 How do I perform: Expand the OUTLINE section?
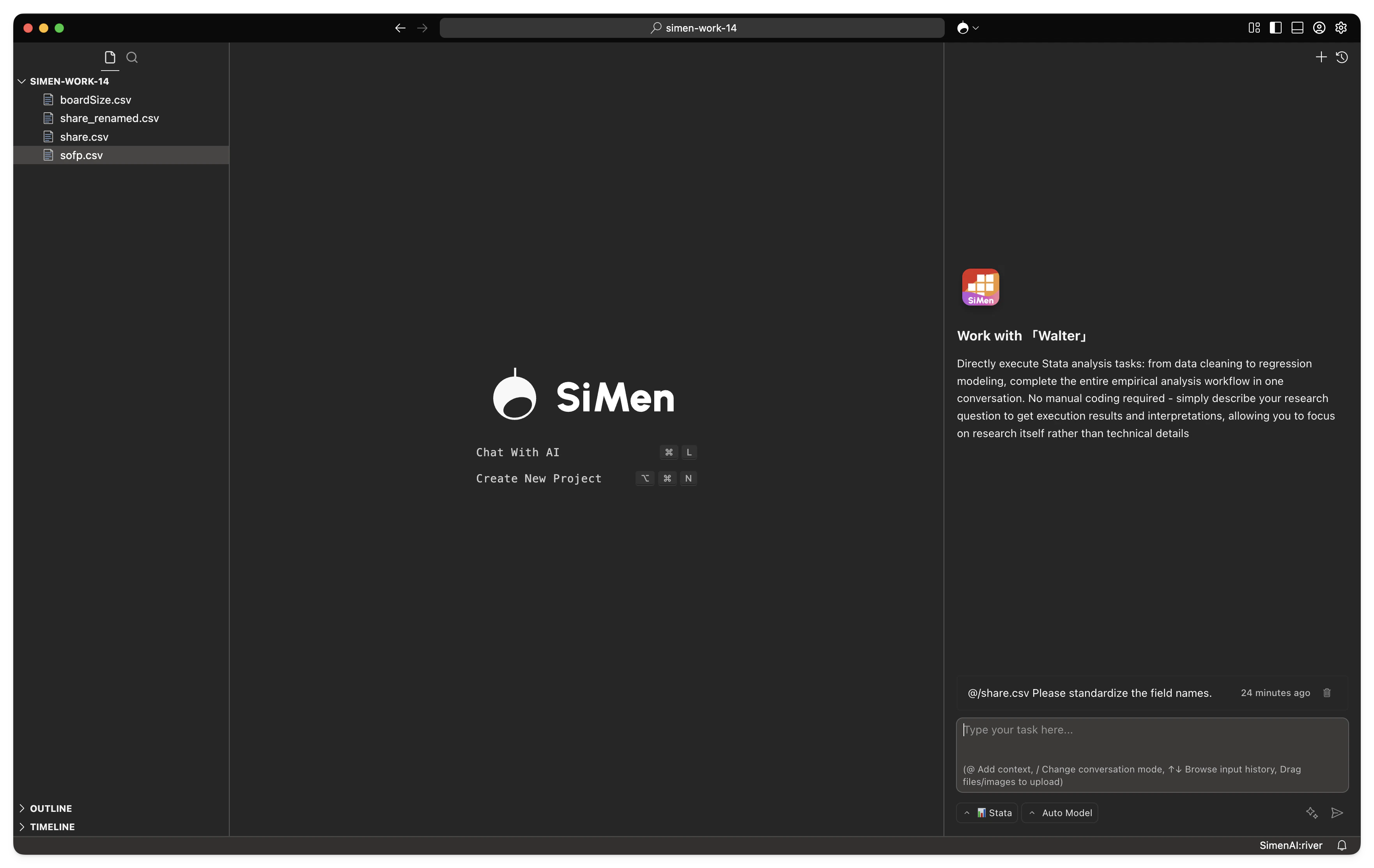coord(50,808)
